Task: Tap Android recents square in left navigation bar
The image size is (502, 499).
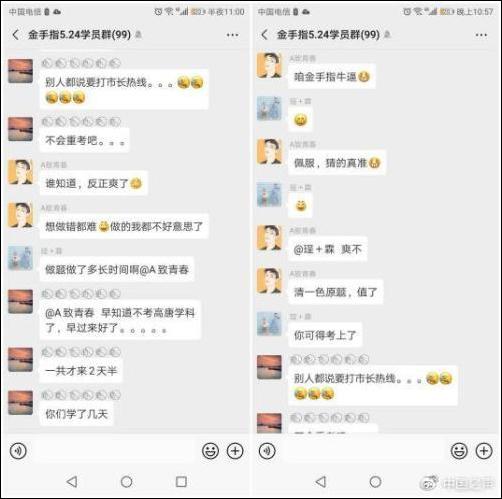Action: [x=181, y=481]
